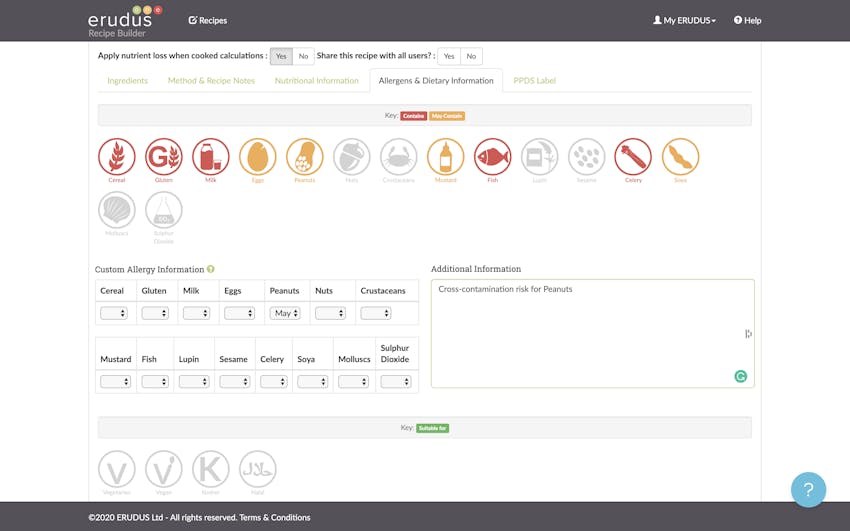
Task: Click the erudus Recipe Builder logo
Action: (125, 21)
